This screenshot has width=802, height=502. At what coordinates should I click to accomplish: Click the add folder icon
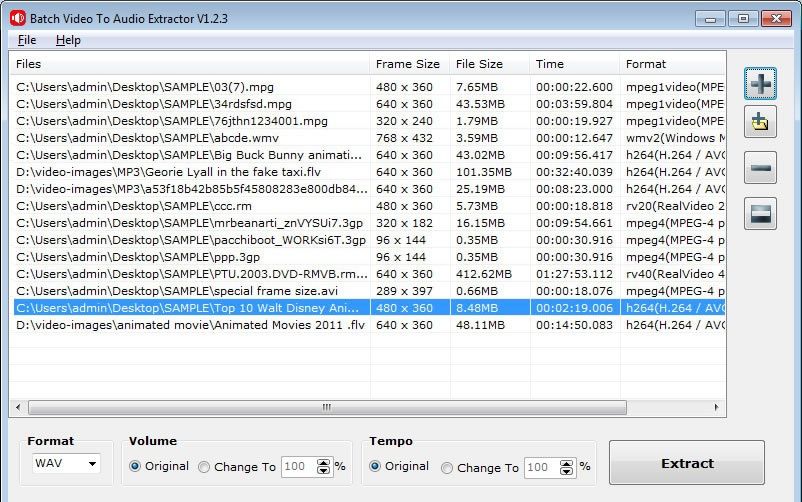[760, 122]
